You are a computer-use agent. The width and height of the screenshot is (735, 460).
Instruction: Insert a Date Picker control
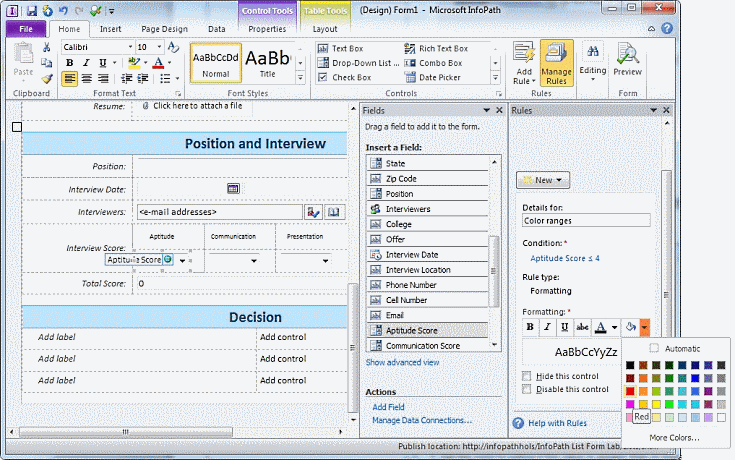coord(432,77)
